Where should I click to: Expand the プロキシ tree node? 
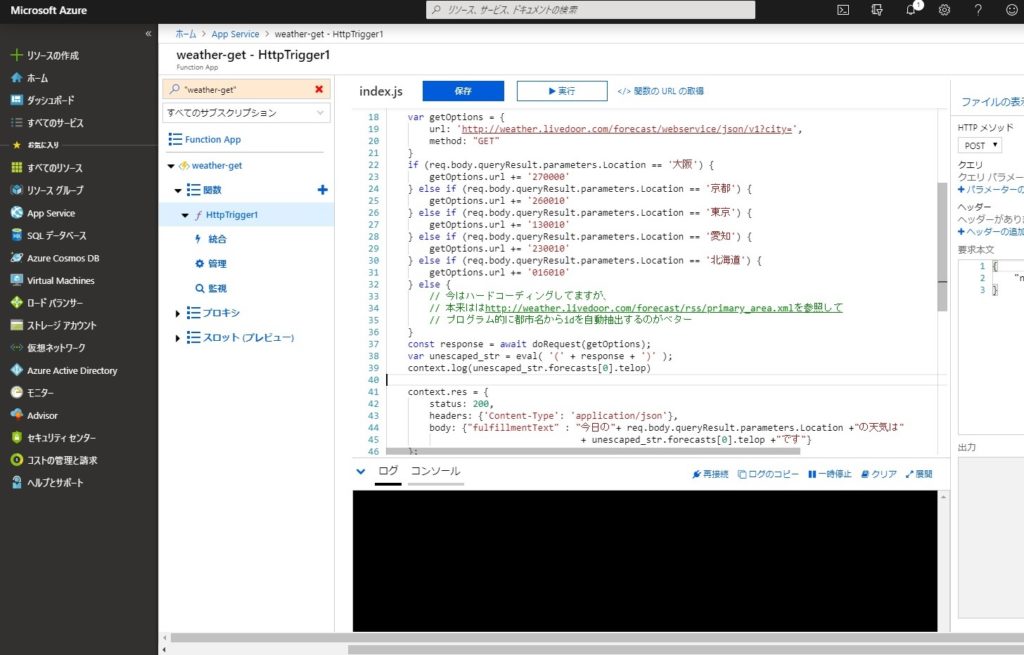click(x=178, y=313)
